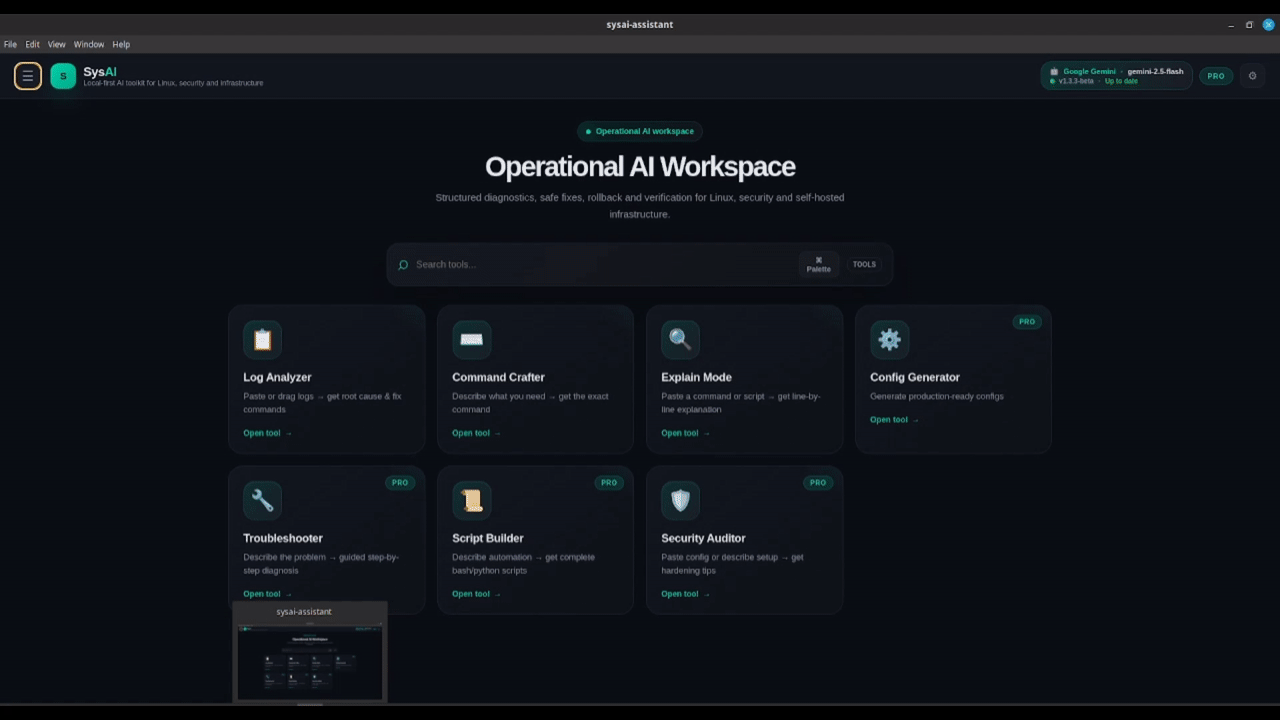Open tool link for Security Auditor
Image resolution: width=1280 pixels, height=720 pixels.
685,594
